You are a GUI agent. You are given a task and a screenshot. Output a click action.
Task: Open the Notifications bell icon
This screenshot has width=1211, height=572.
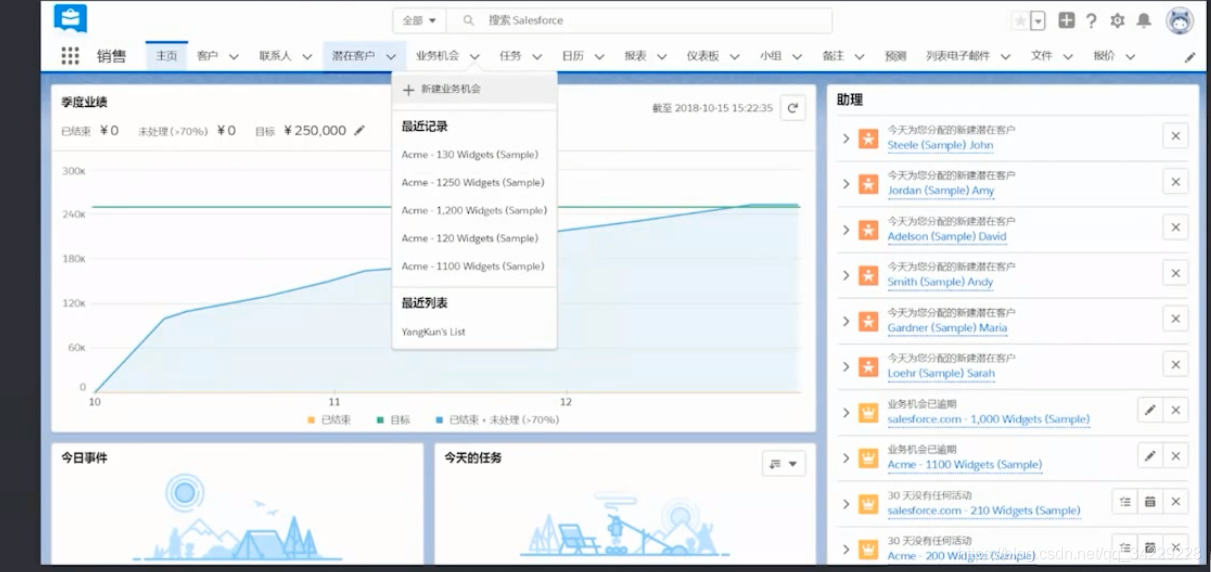click(1144, 20)
